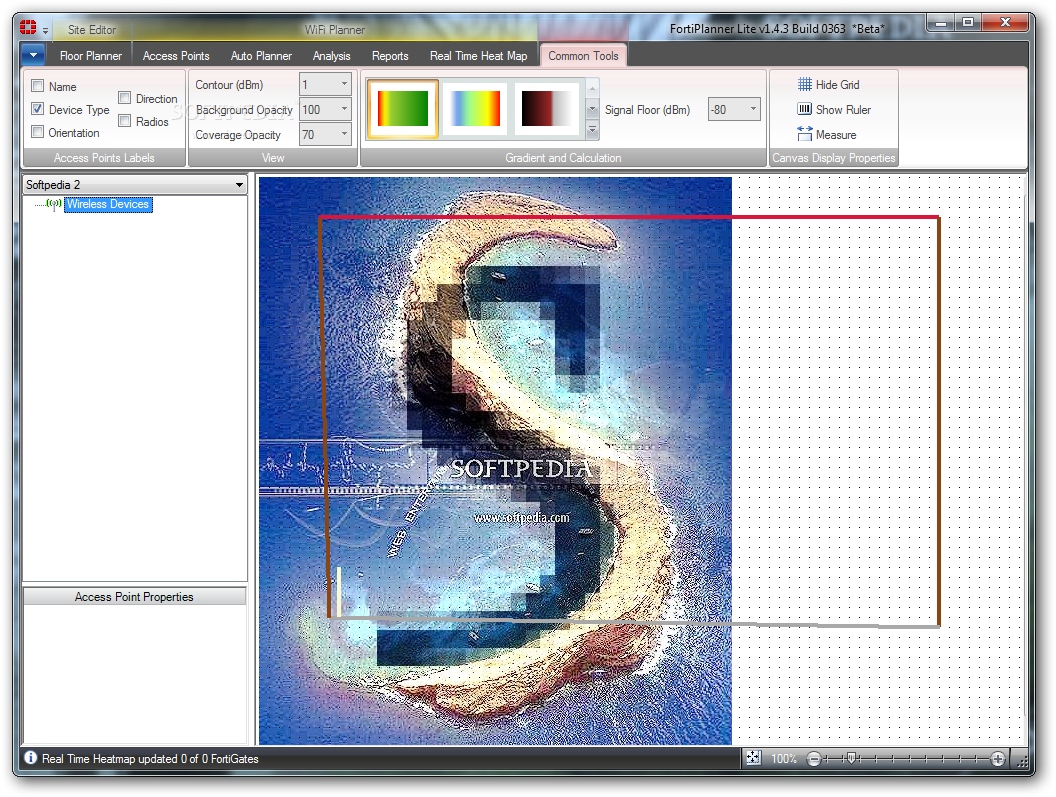Open the blue application menu button
The image size is (1056, 797).
coord(33,55)
